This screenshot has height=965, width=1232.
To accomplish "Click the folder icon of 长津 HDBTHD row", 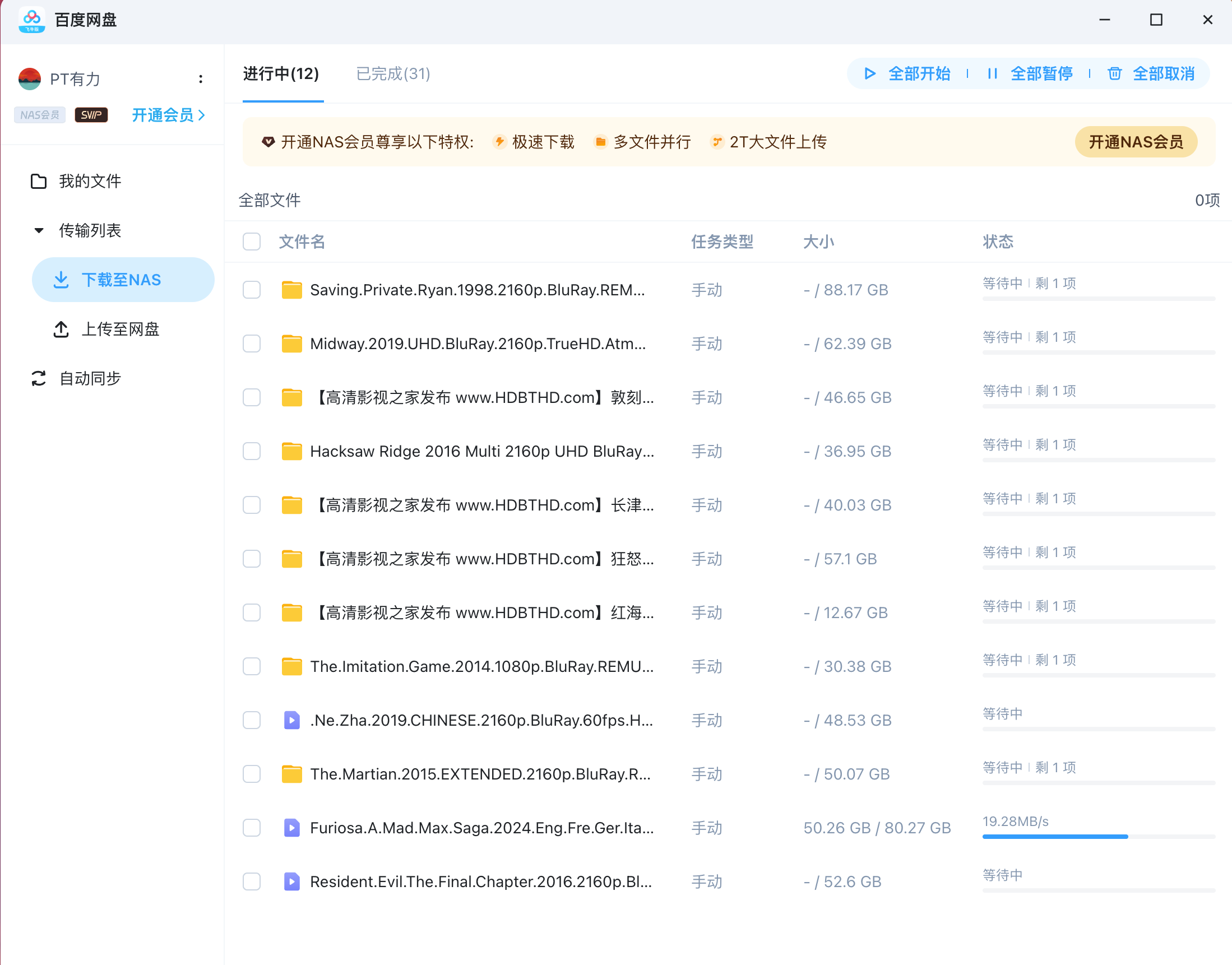I will point(291,505).
